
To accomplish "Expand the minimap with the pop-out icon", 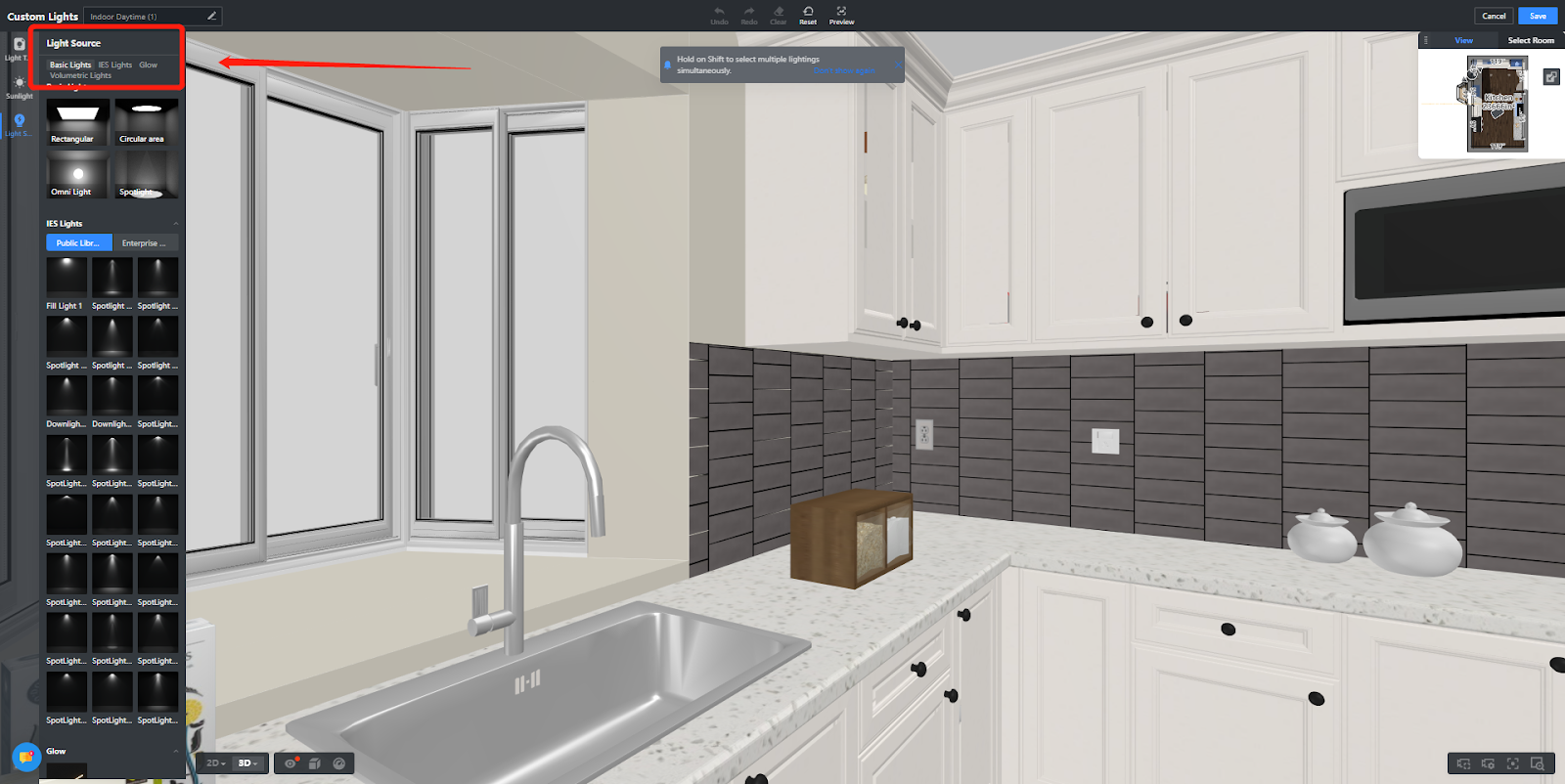I will click(1551, 76).
